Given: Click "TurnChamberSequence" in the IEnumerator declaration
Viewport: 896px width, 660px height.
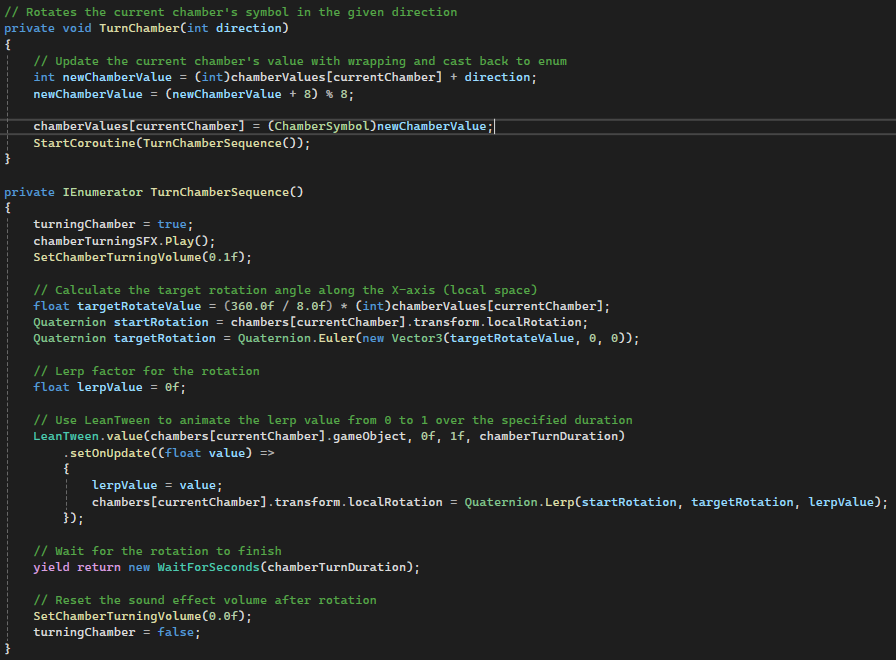Looking at the screenshot, I should click(220, 192).
